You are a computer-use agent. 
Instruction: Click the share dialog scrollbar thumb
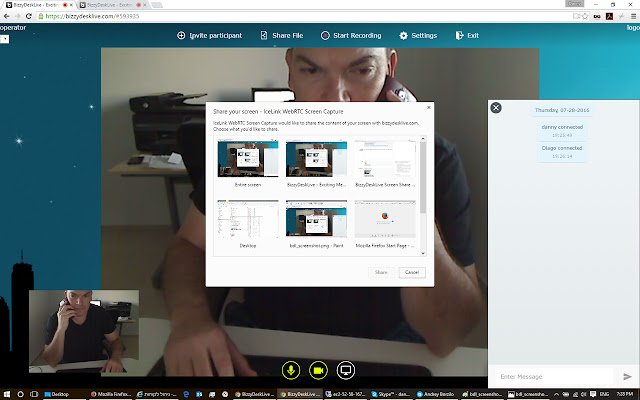coord(423,178)
